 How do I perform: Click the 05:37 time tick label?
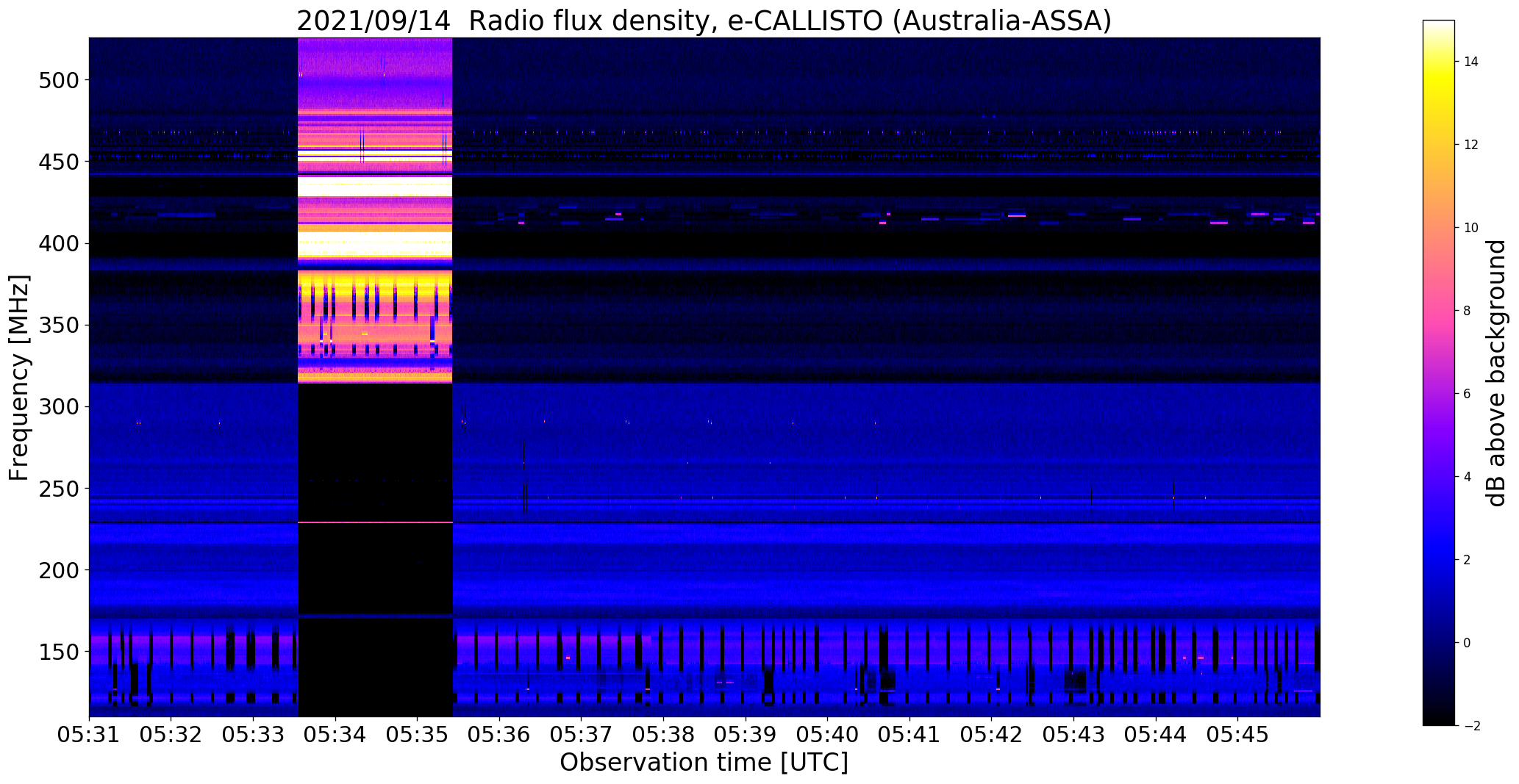tap(581, 734)
